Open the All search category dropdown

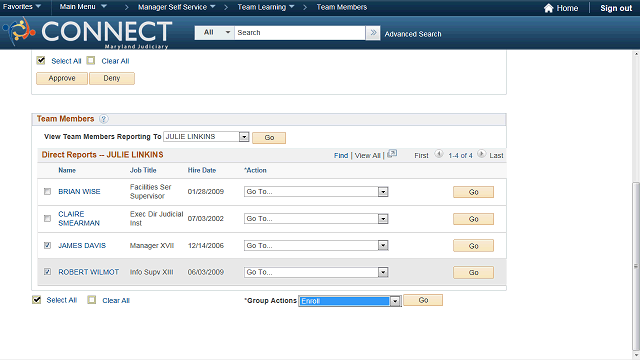(215, 33)
